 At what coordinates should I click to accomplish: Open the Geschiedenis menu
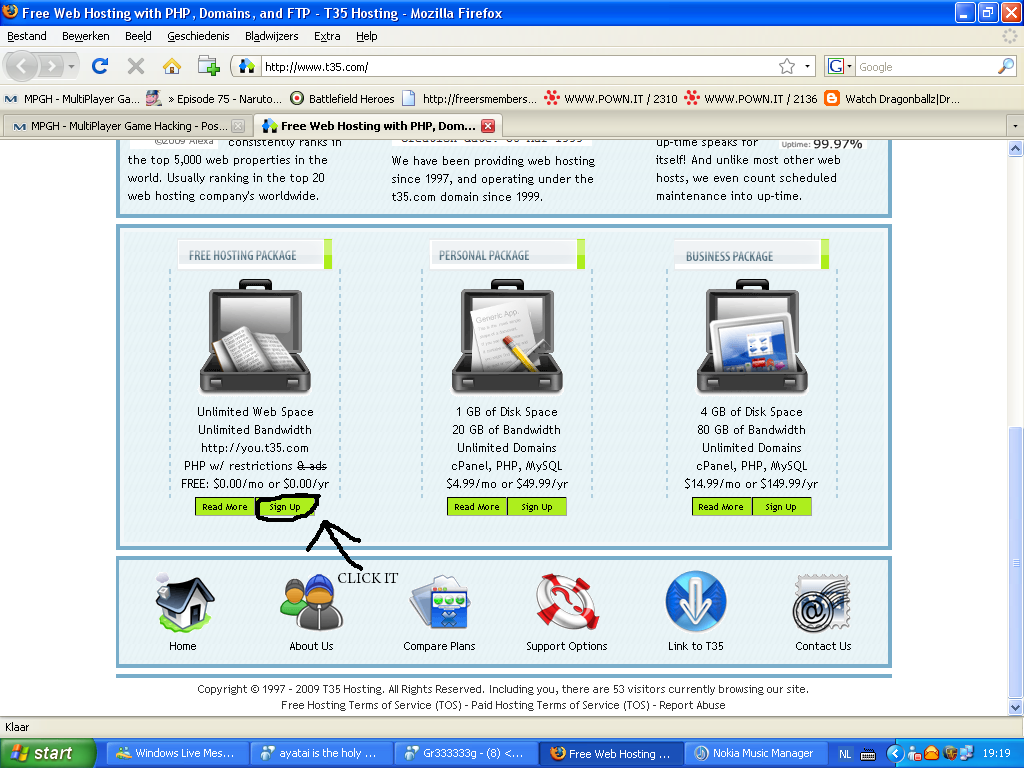[198, 36]
